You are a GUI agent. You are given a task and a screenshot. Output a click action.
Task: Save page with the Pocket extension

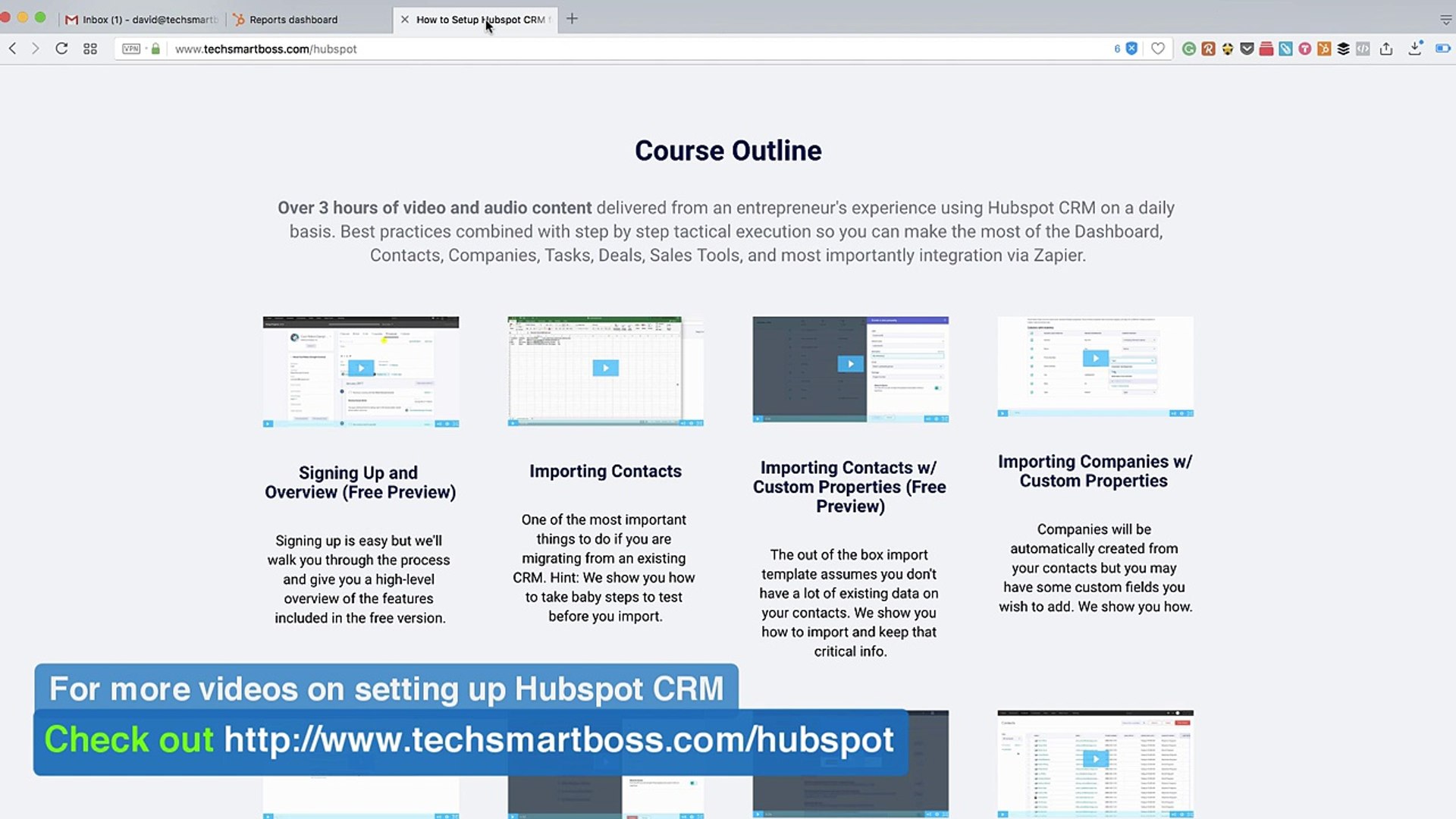point(1247,49)
